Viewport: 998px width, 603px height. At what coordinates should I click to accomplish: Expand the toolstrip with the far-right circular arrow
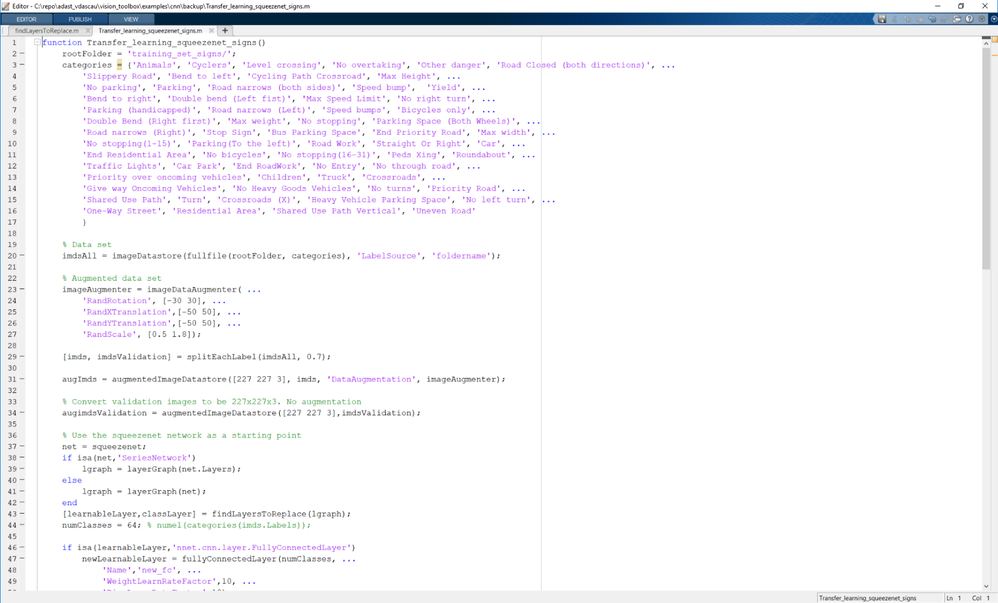[994, 19]
